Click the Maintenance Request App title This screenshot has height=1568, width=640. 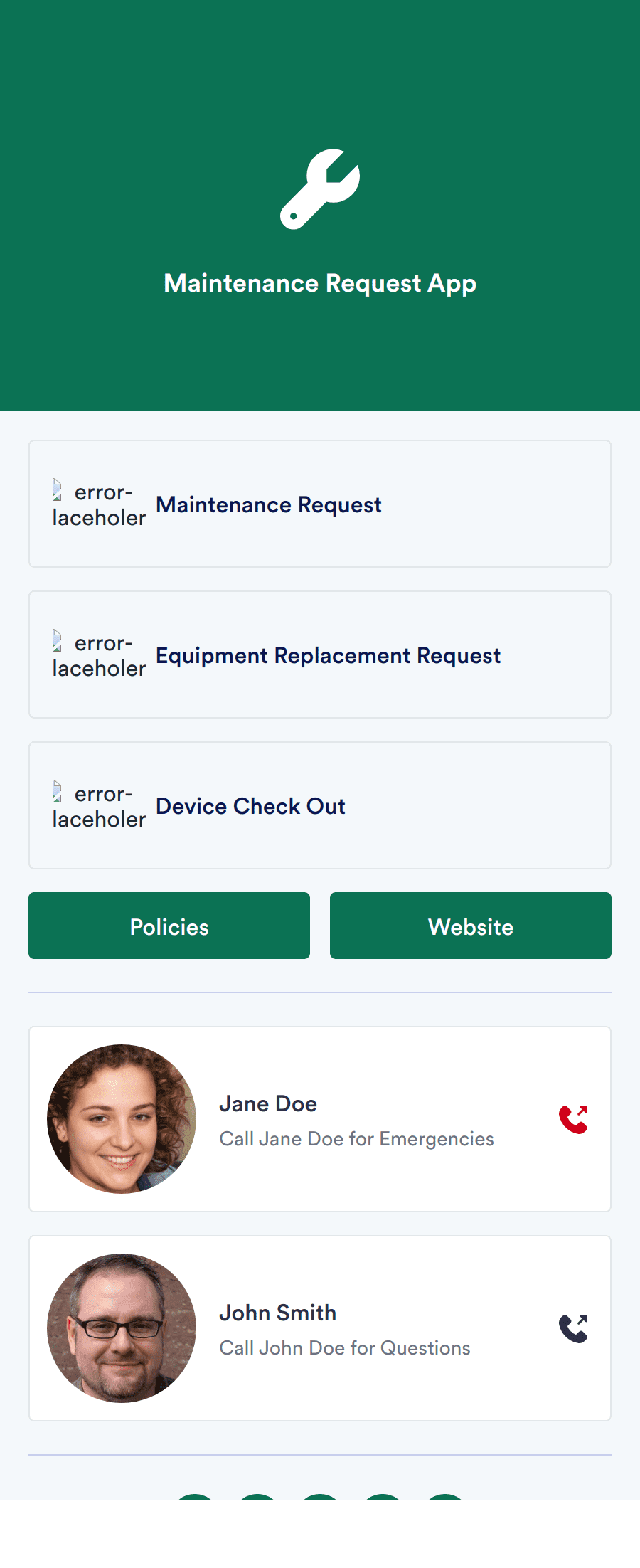pos(320,282)
